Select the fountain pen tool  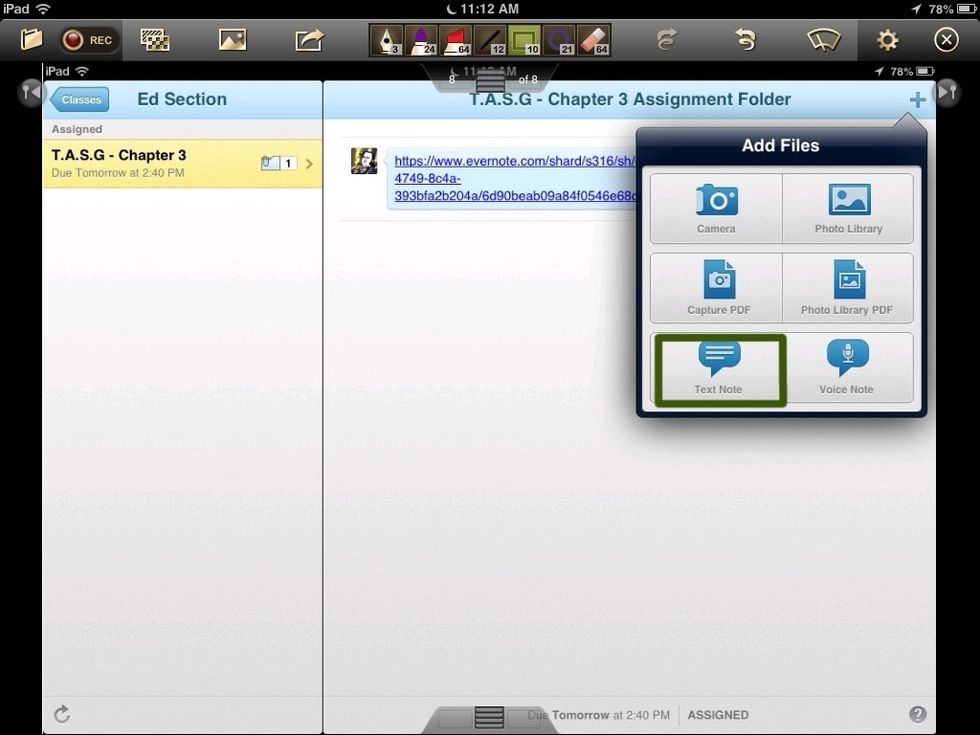click(387, 40)
